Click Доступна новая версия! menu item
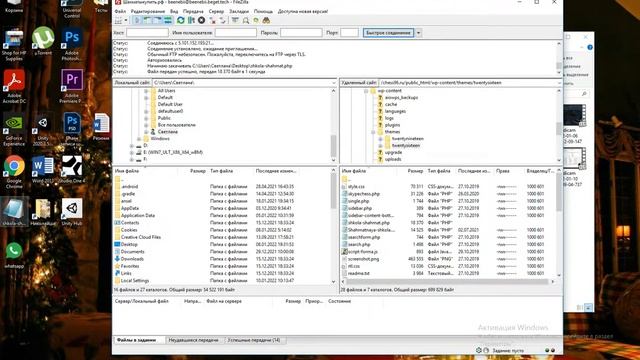Viewport: 640px width, 360px height. [303, 11]
